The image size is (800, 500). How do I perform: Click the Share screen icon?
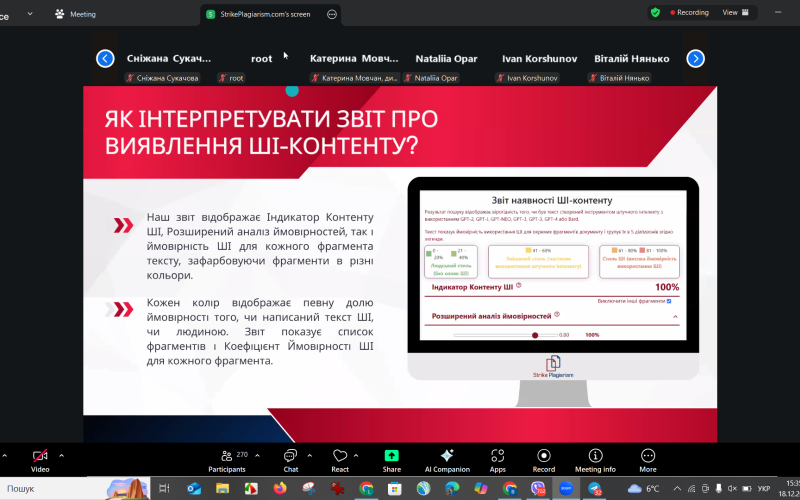[x=391, y=456]
